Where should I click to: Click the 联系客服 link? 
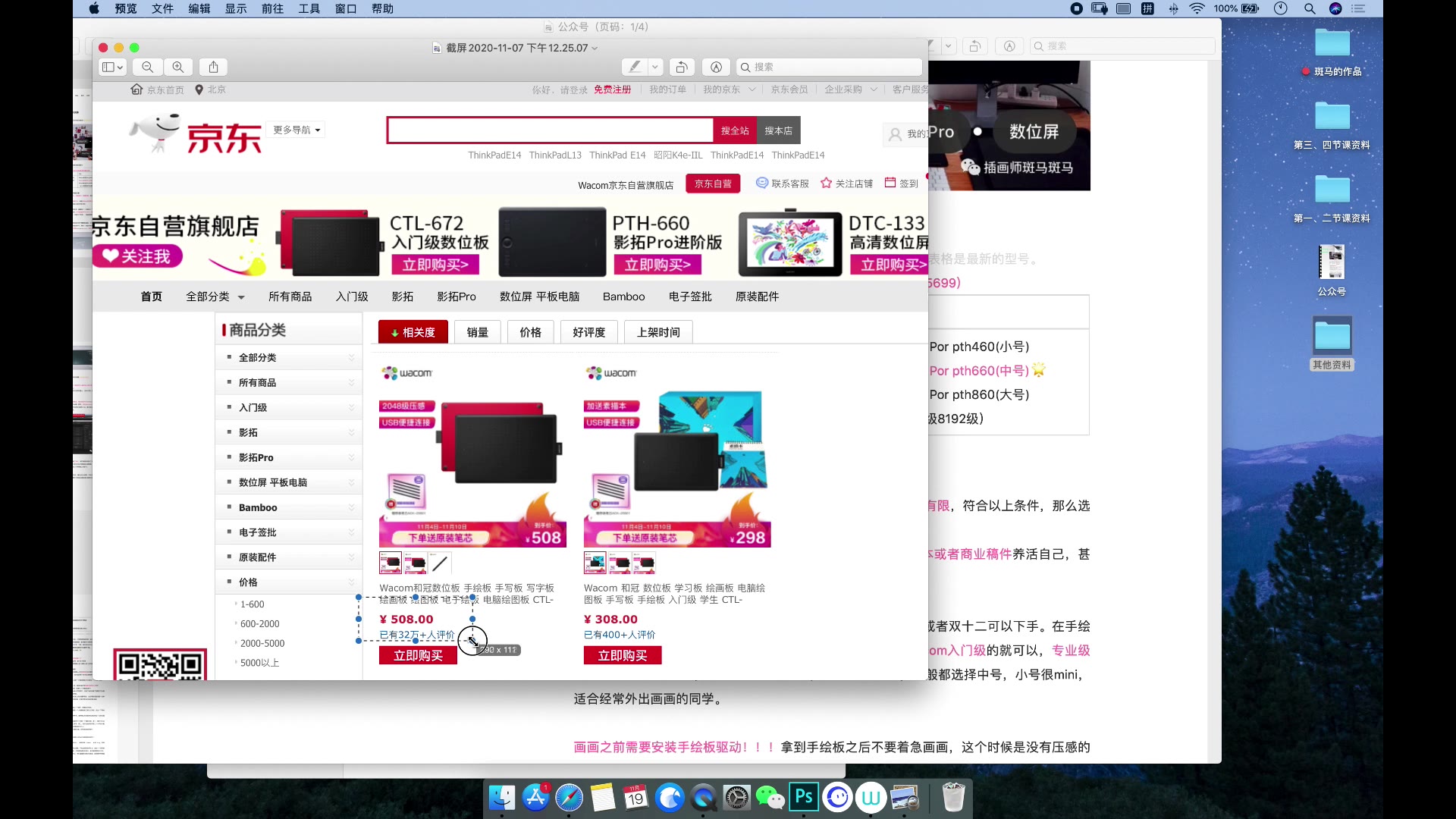coord(783,184)
